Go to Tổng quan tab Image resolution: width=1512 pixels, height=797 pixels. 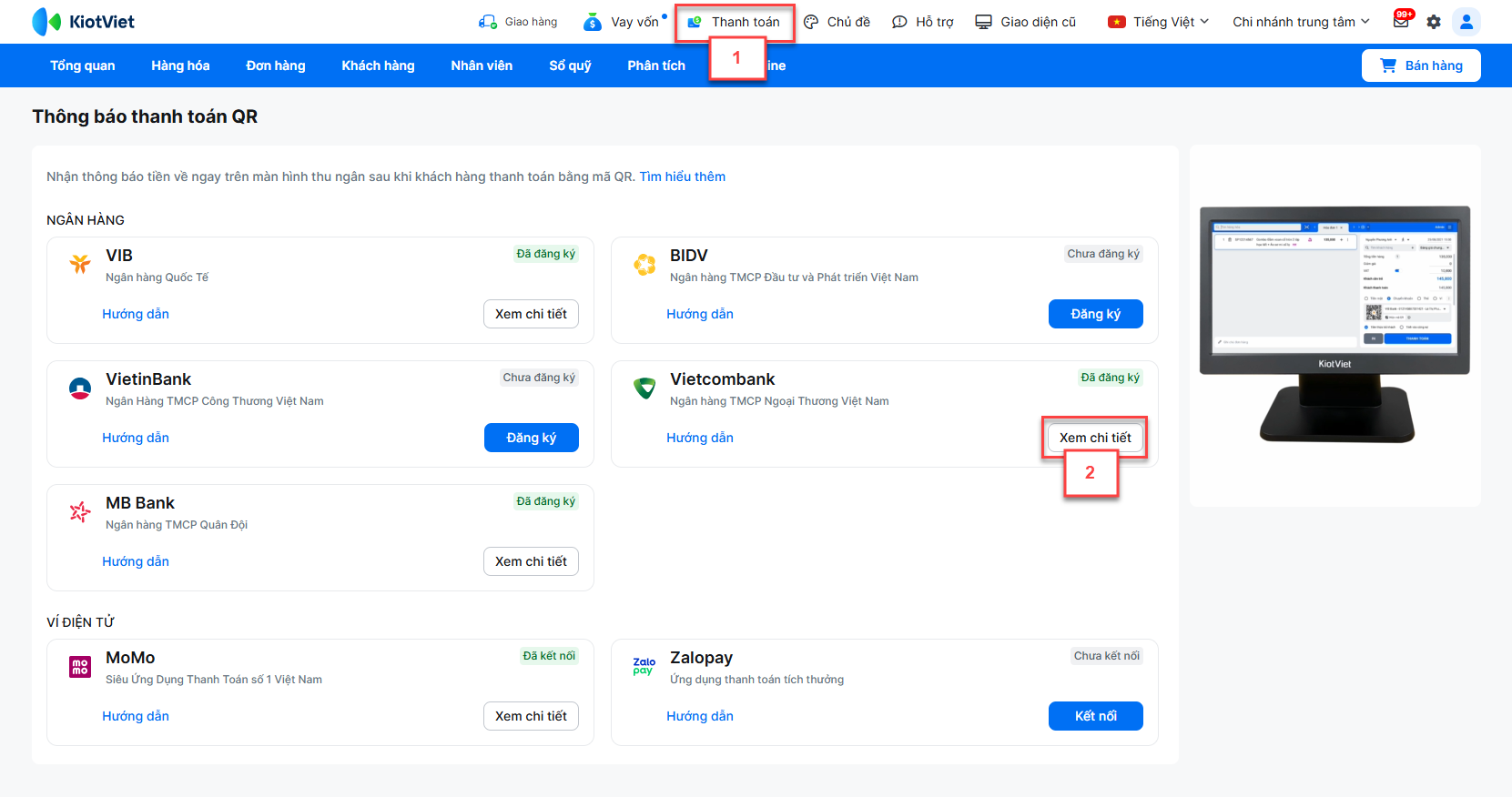[x=83, y=66]
